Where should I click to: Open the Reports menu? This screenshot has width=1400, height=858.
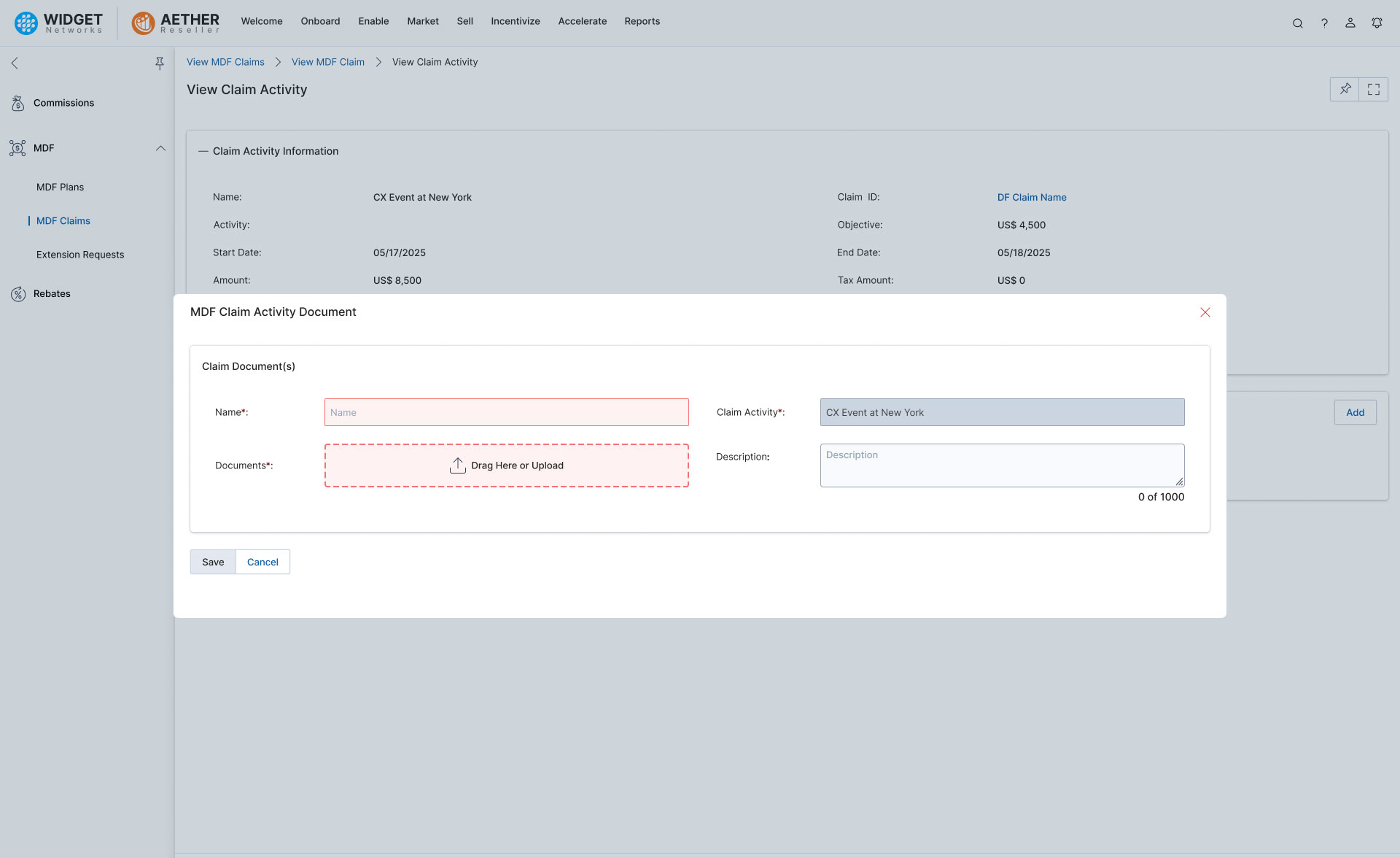(642, 21)
